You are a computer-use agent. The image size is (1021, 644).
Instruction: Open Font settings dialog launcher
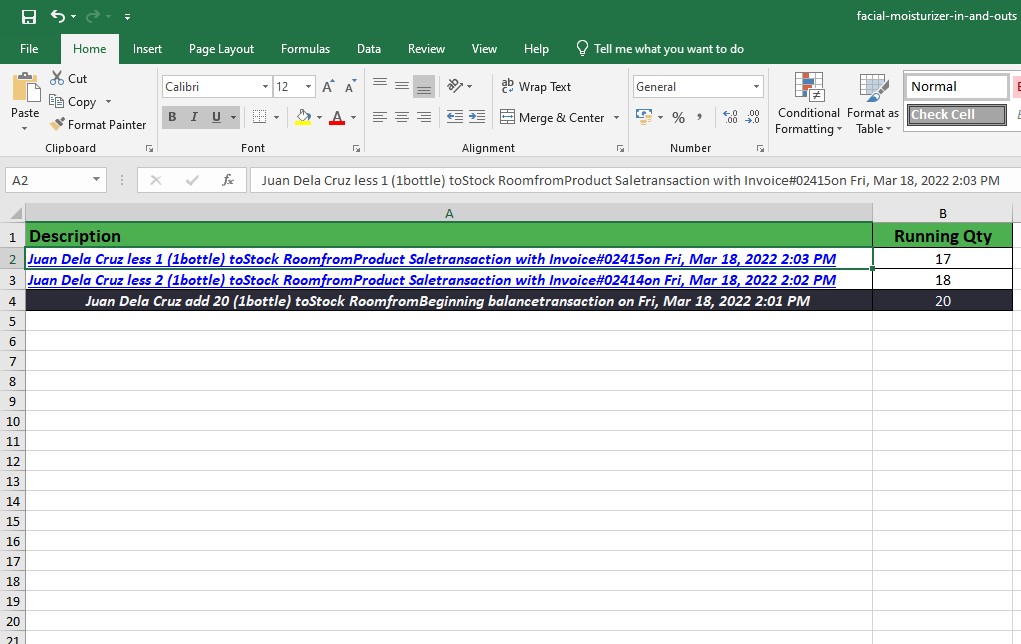356,148
